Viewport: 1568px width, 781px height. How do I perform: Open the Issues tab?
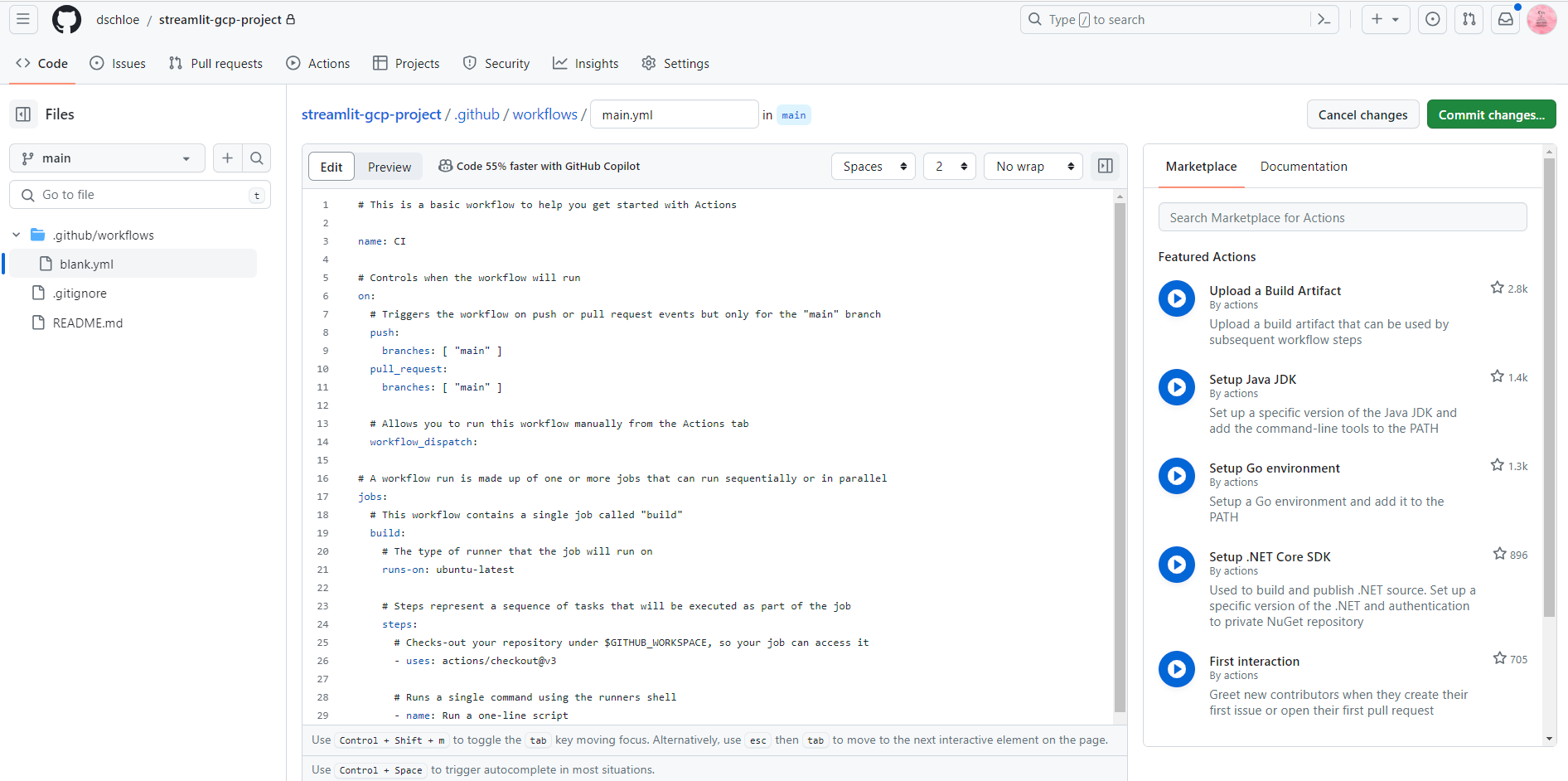coord(118,63)
